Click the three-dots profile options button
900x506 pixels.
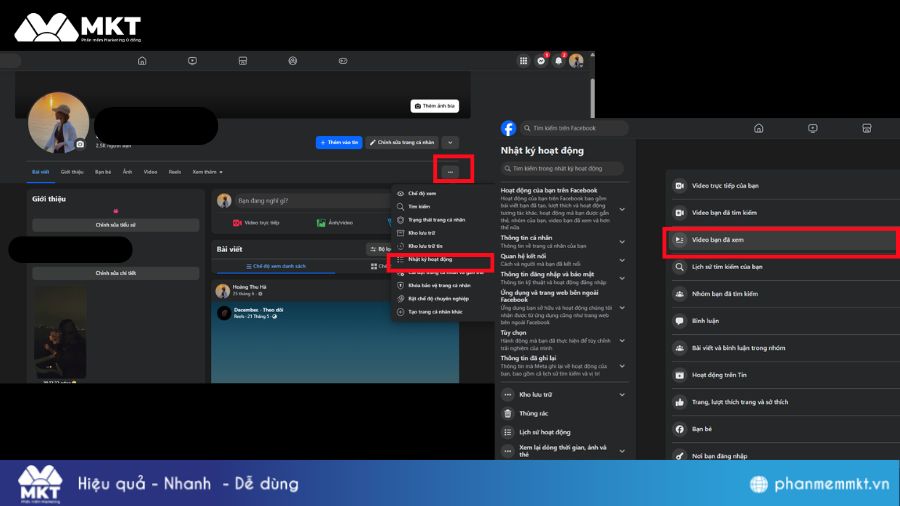click(450, 172)
